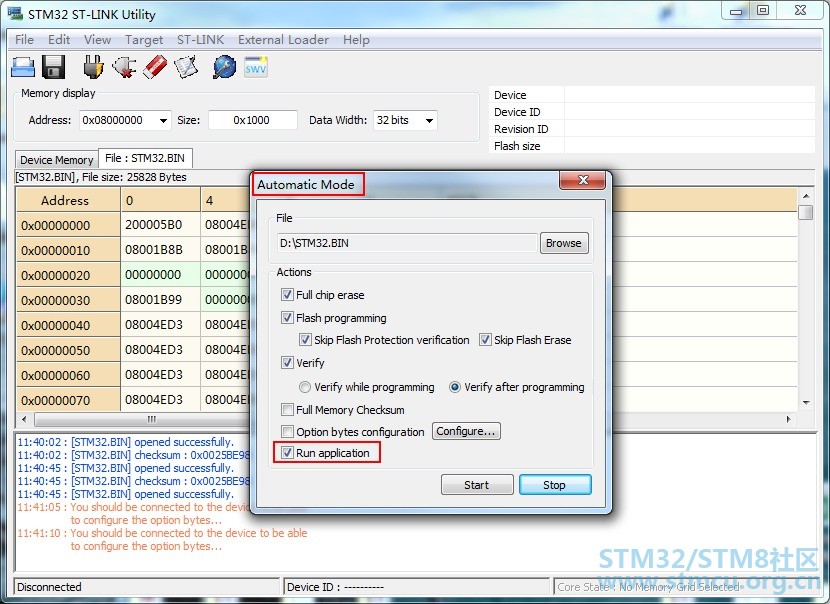Click the horizontal scrollbar right arrow
The width and height of the screenshot is (830, 604).
point(789,419)
